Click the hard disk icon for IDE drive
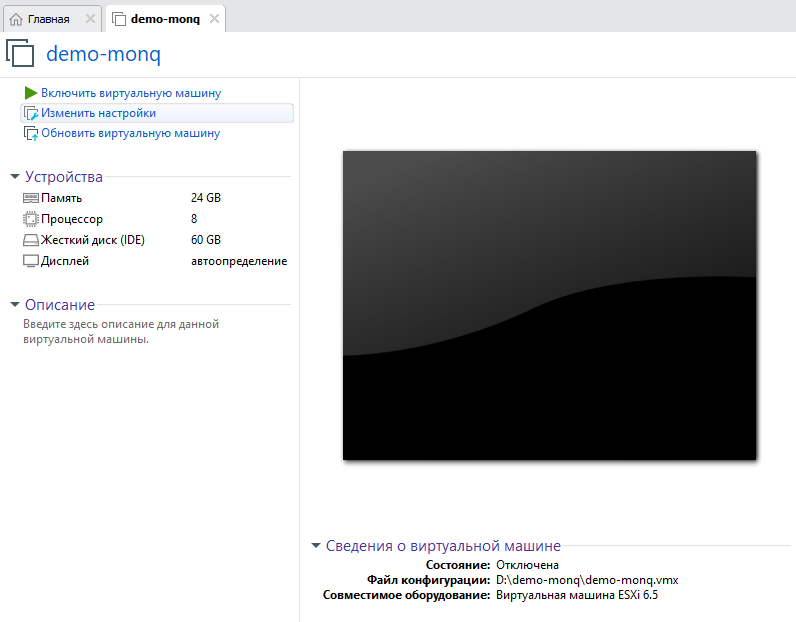The width and height of the screenshot is (796, 622). click(x=30, y=240)
